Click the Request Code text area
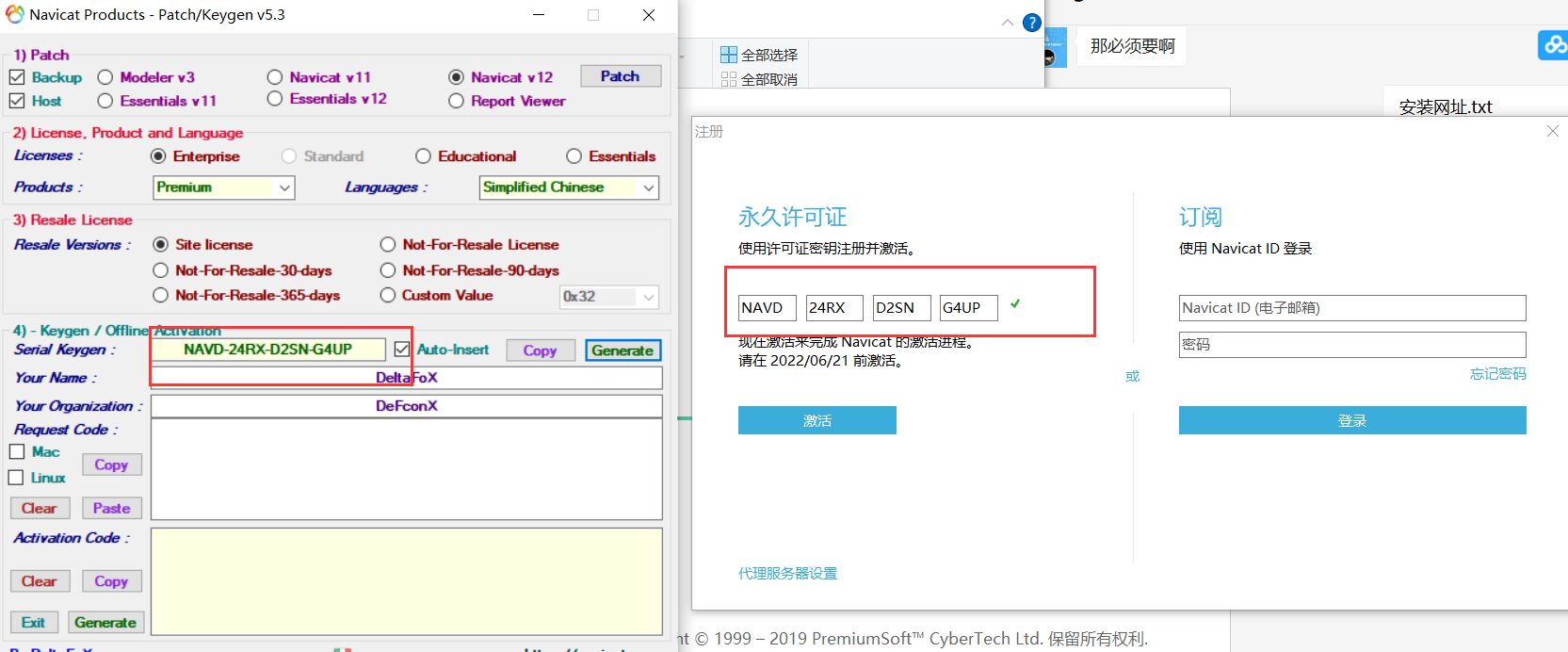This screenshot has height=652, width=1568. [x=407, y=469]
